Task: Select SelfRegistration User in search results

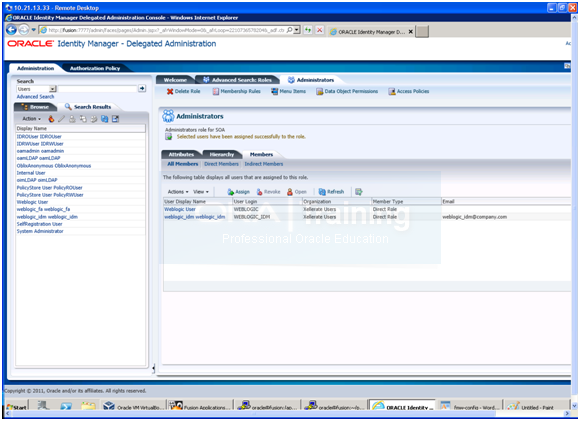Action: click(x=39, y=224)
